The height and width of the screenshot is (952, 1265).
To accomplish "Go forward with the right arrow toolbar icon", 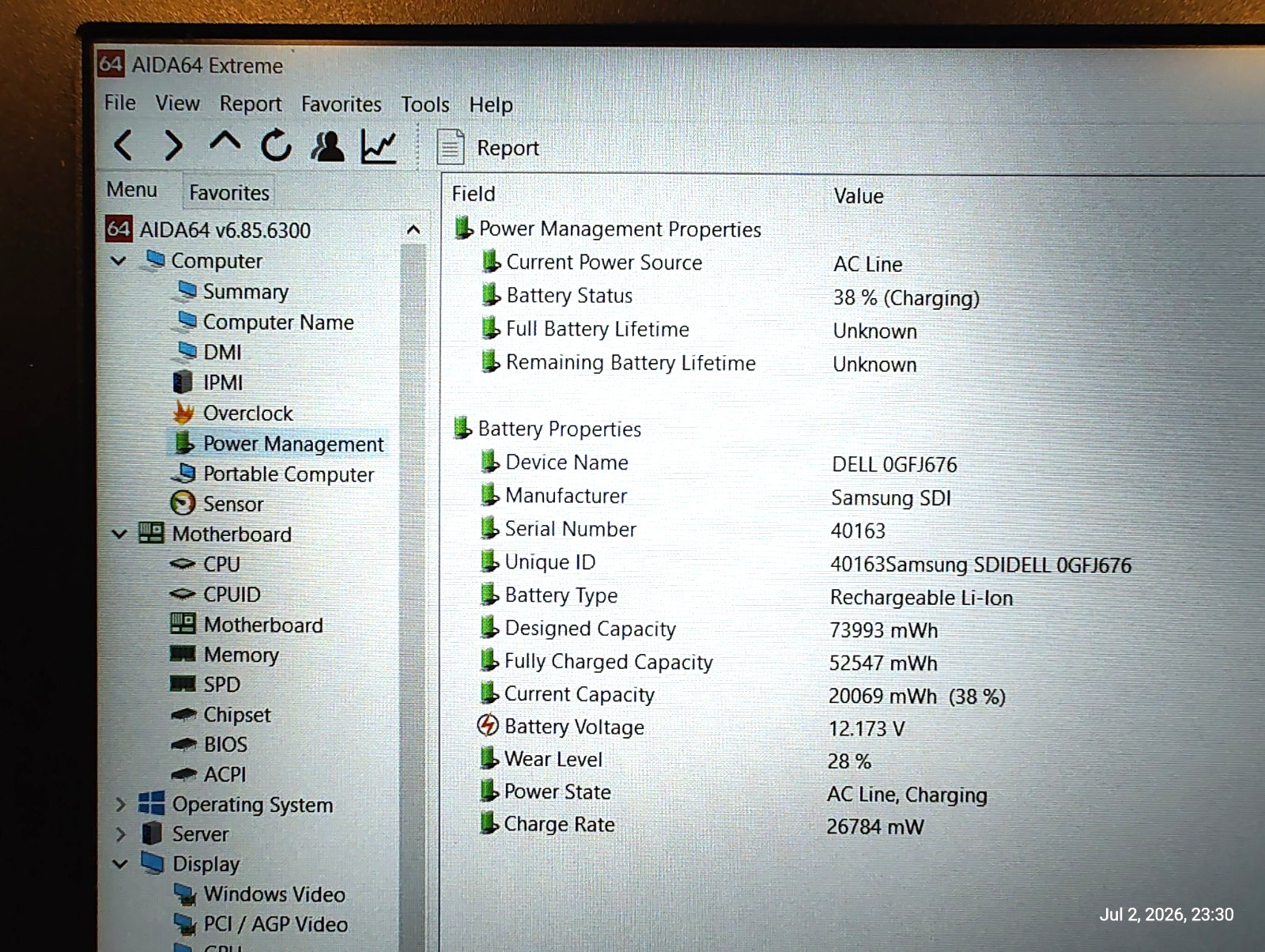I will click(x=173, y=145).
